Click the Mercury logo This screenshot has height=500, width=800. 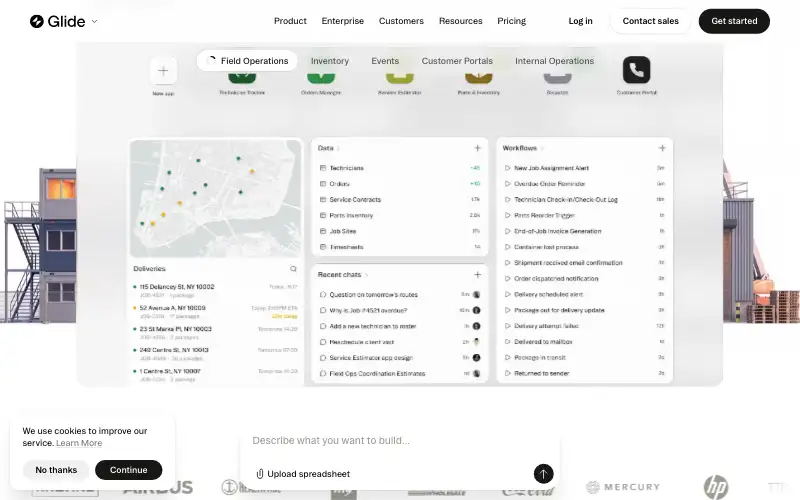tap(623, 487)
